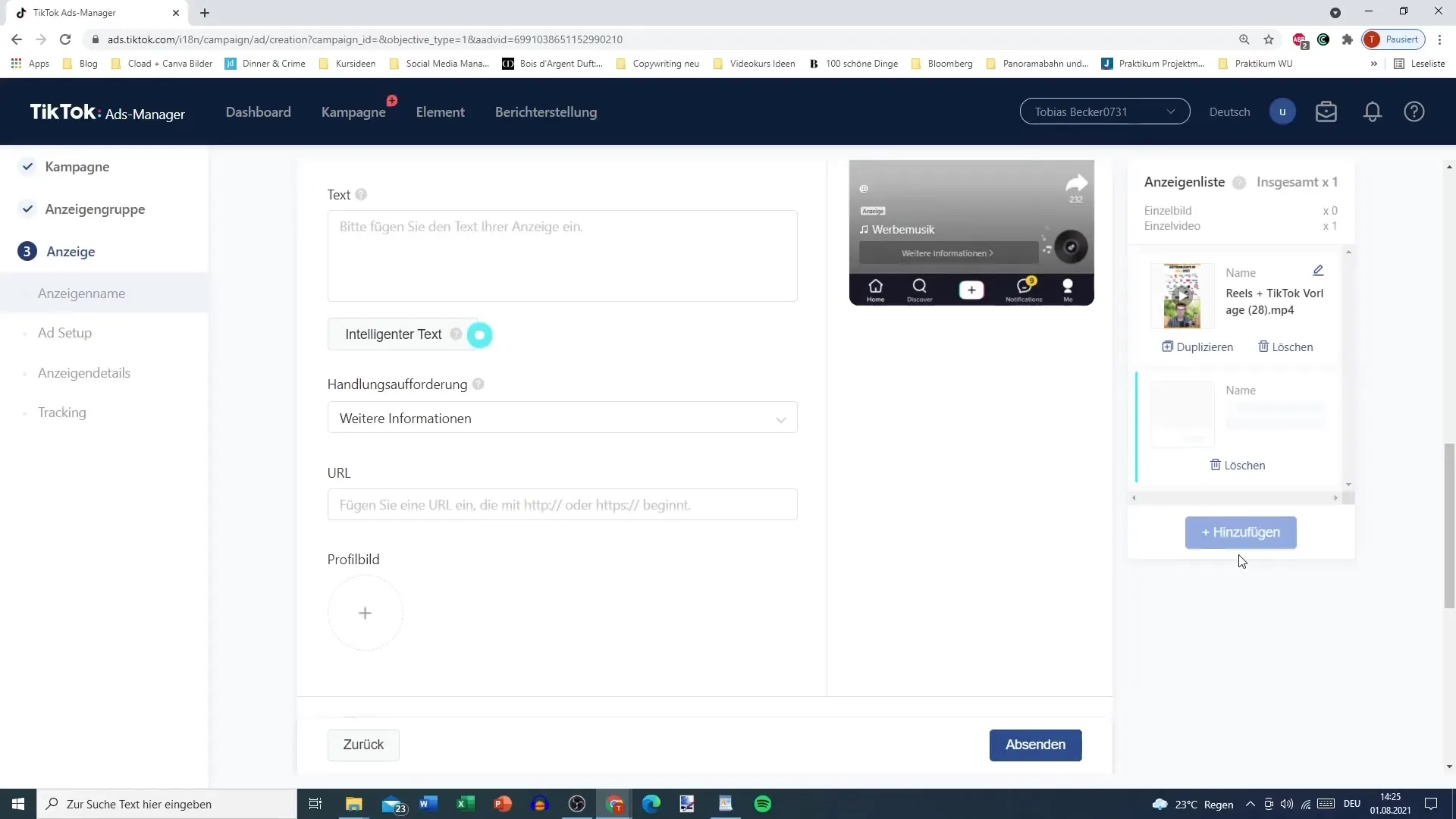
Task: Select the Berichterstellung menu item
Action: [x=545, y=112]
